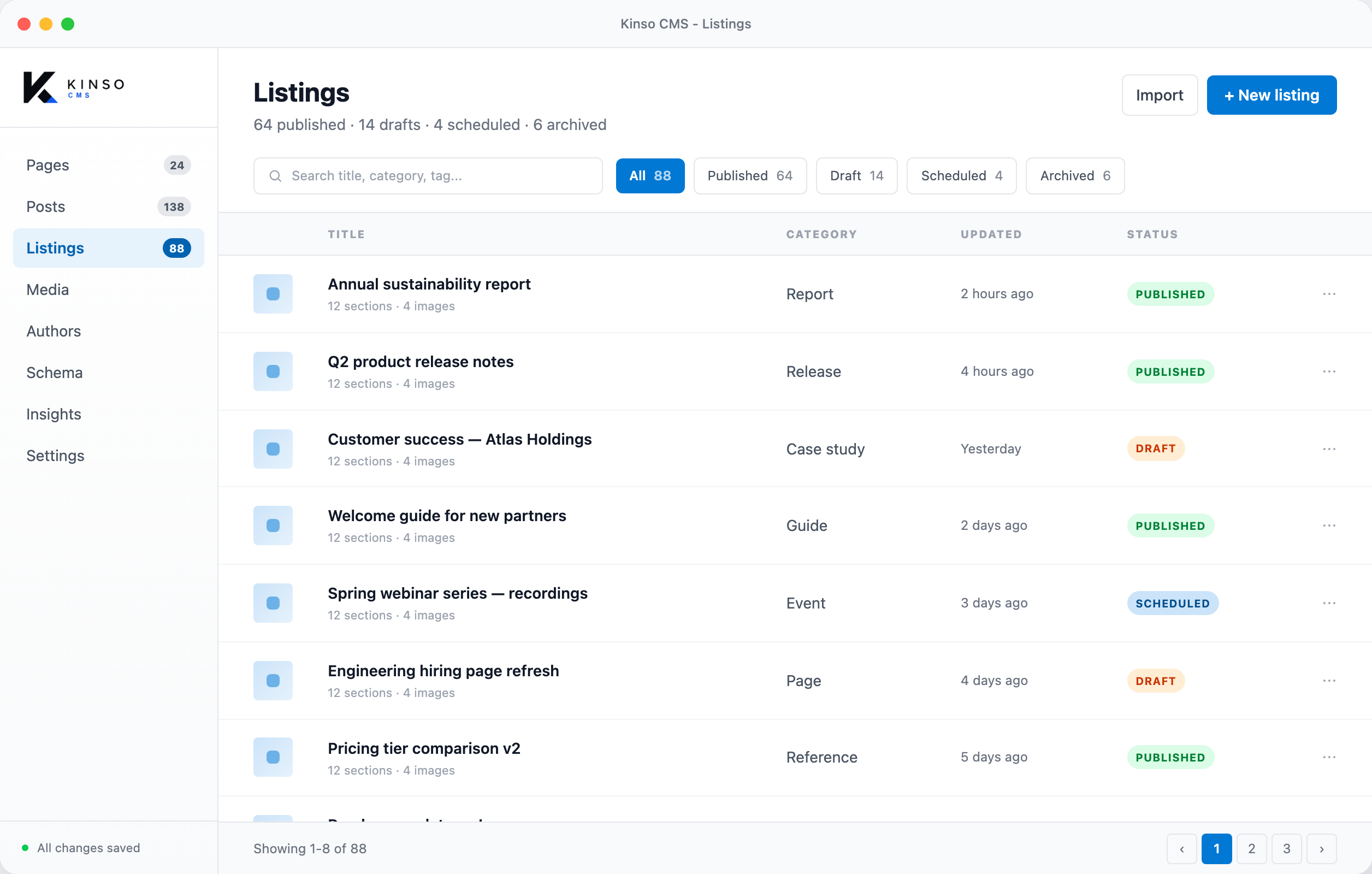Viewport: 1372px width, 874px height.
Task: Open Pricing tier comparison v2 title
Action: click(424, 748)
